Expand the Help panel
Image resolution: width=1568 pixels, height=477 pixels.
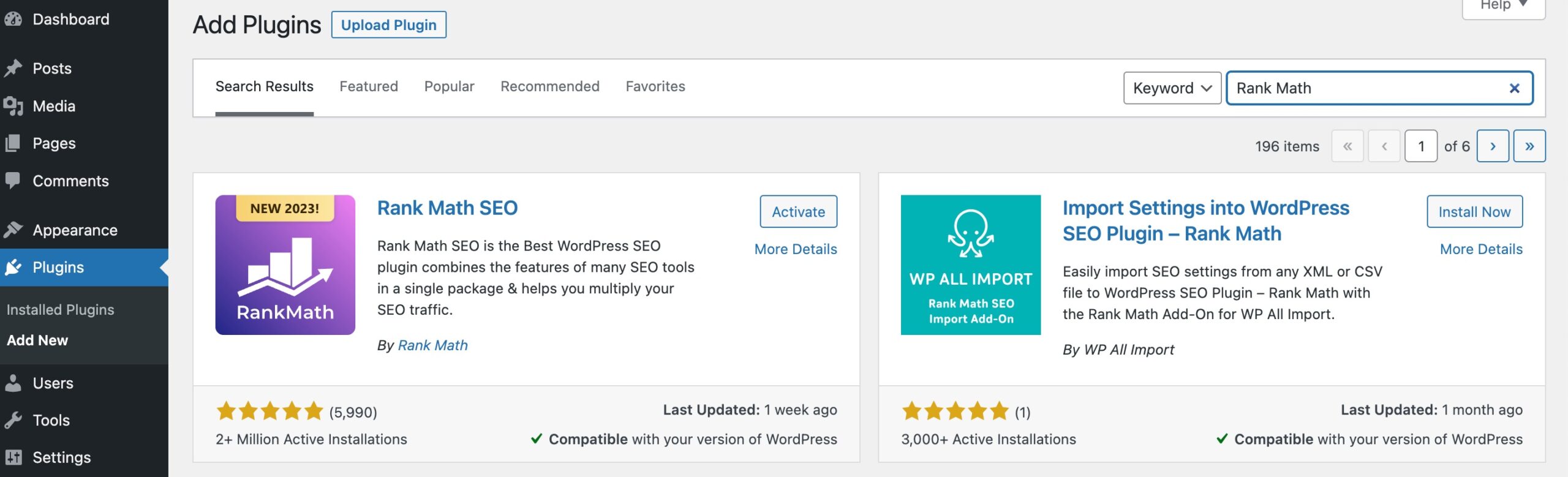(1504, 6)
